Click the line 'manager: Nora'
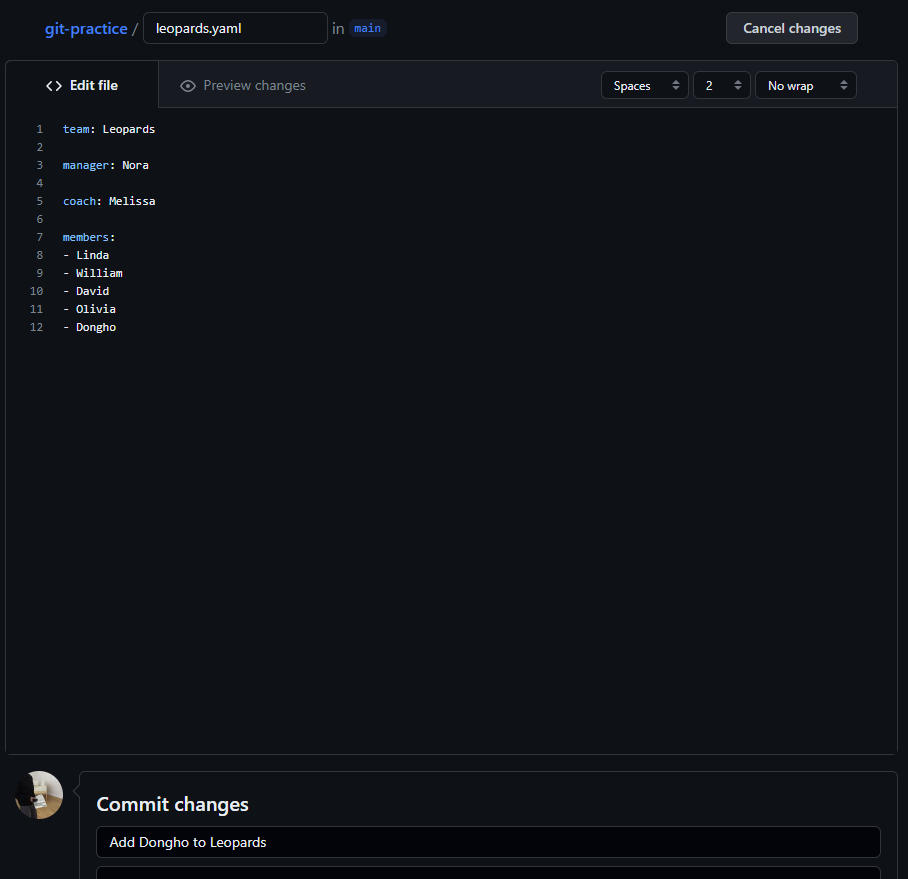 click(105, 165)
